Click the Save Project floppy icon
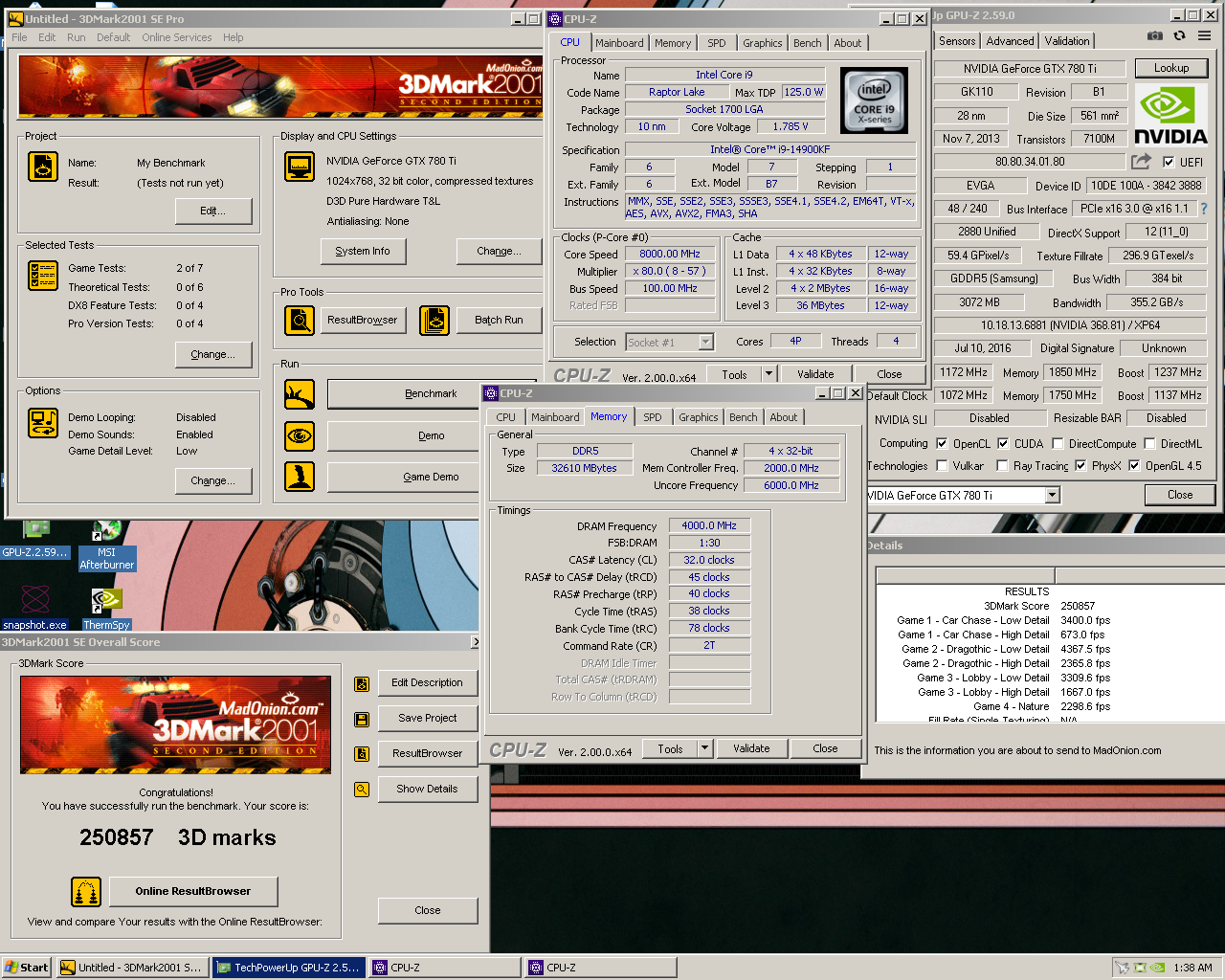 362,719
